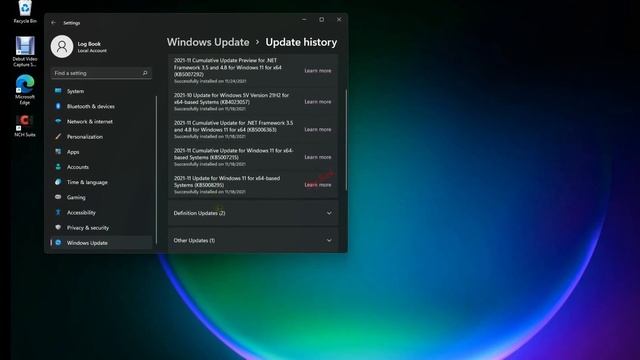The height and width of the screenshot is (360, 640).
Task: Click Learn more for KB5008295 update
Action: 318,185
